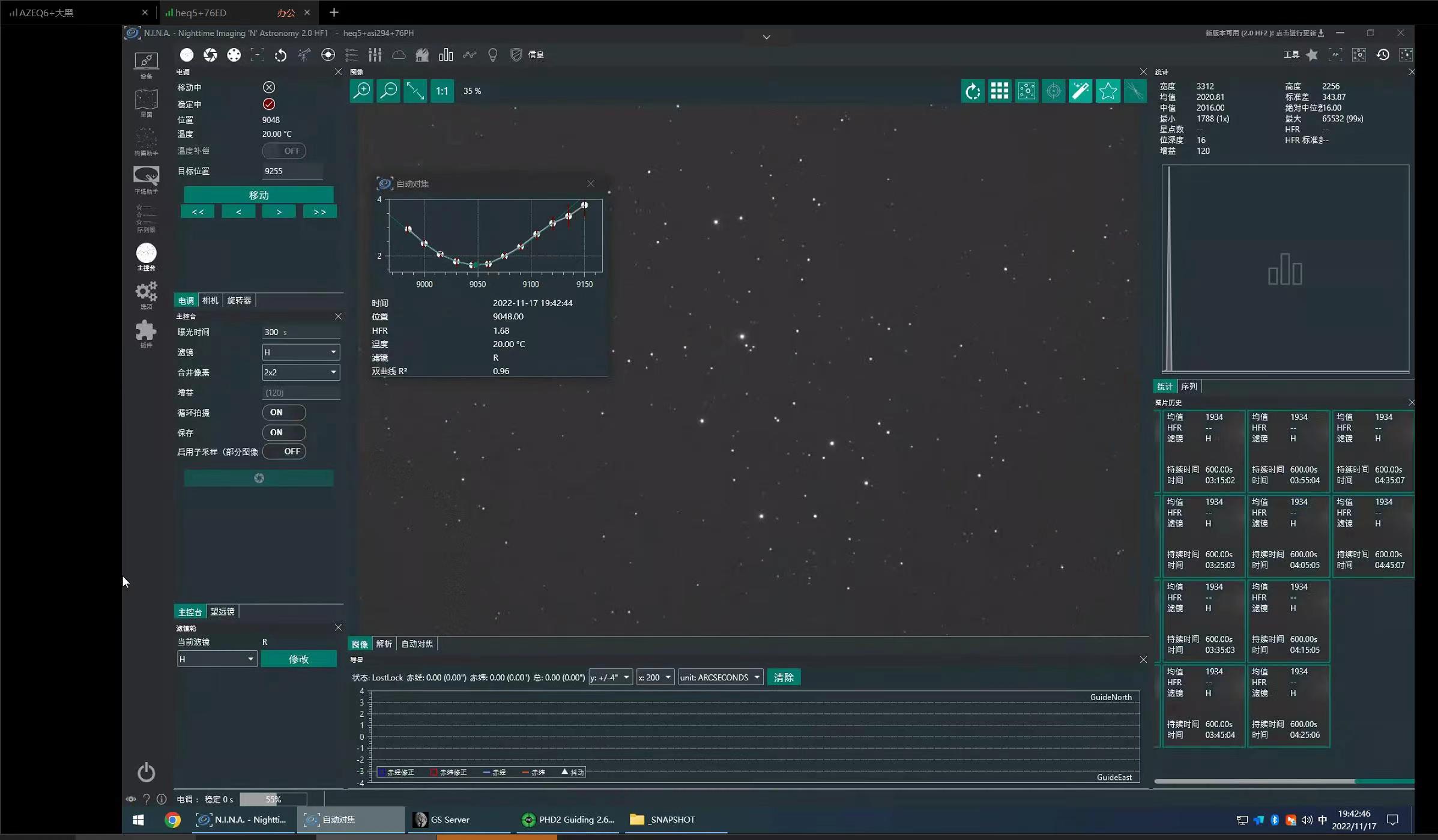The image size is (1438, 840).
Task: Click the power icon in N.I.N.A. sidebar
Action: point(146,772)
